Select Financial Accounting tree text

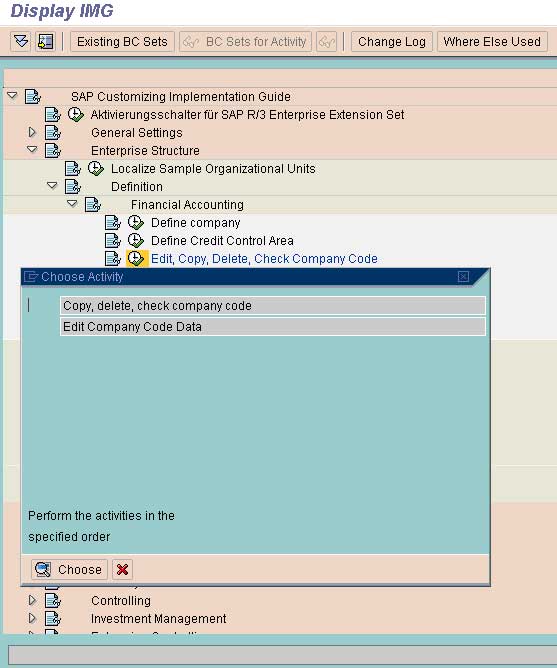188,205
